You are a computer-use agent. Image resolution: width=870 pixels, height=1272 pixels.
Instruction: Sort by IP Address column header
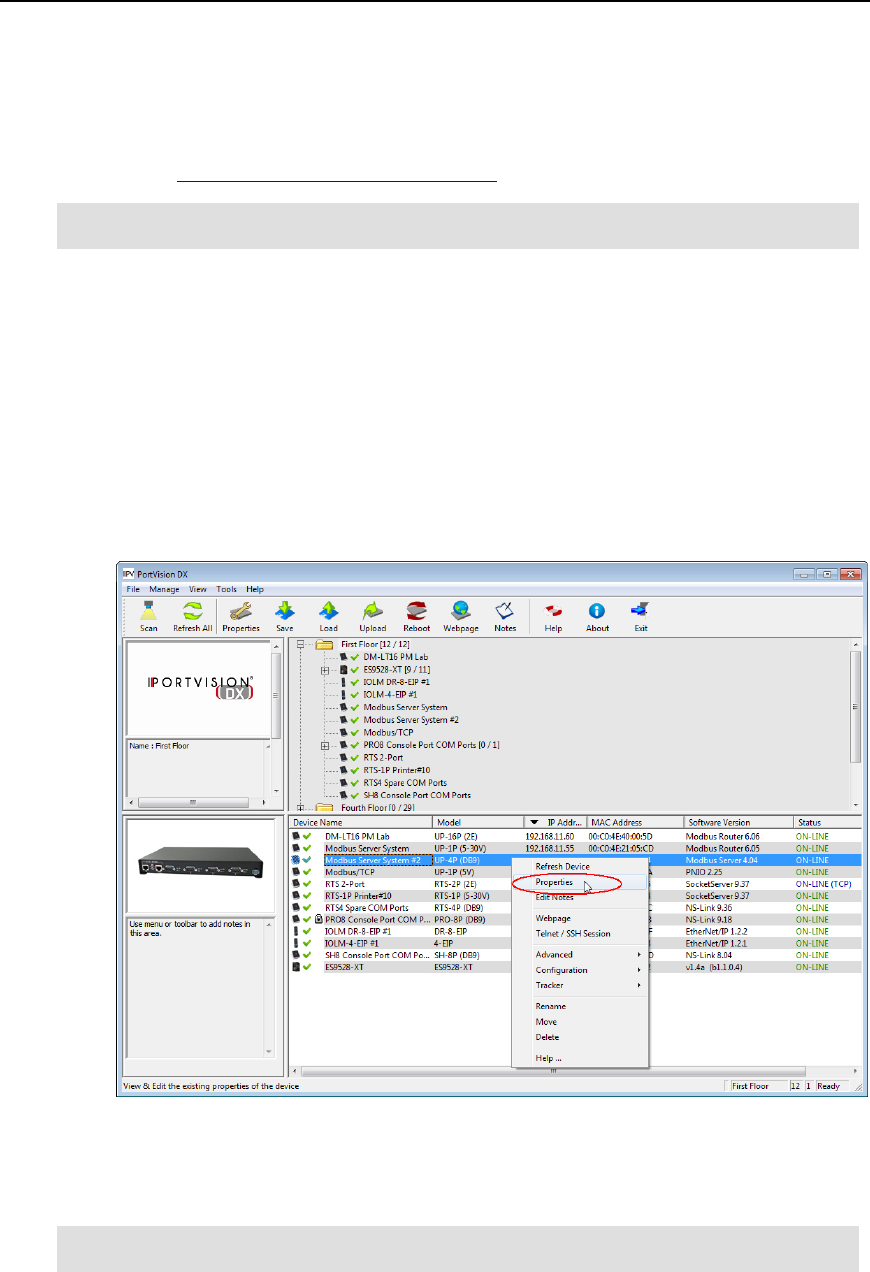pos(554,822)
